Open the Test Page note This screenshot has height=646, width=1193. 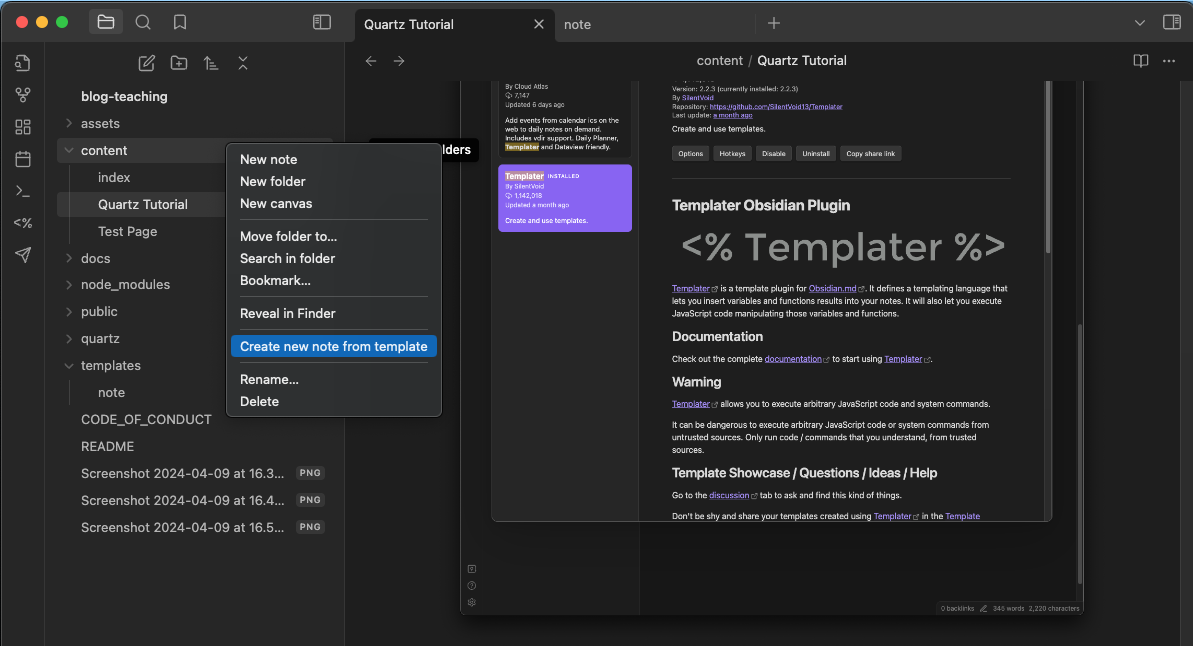click(128, 231)
